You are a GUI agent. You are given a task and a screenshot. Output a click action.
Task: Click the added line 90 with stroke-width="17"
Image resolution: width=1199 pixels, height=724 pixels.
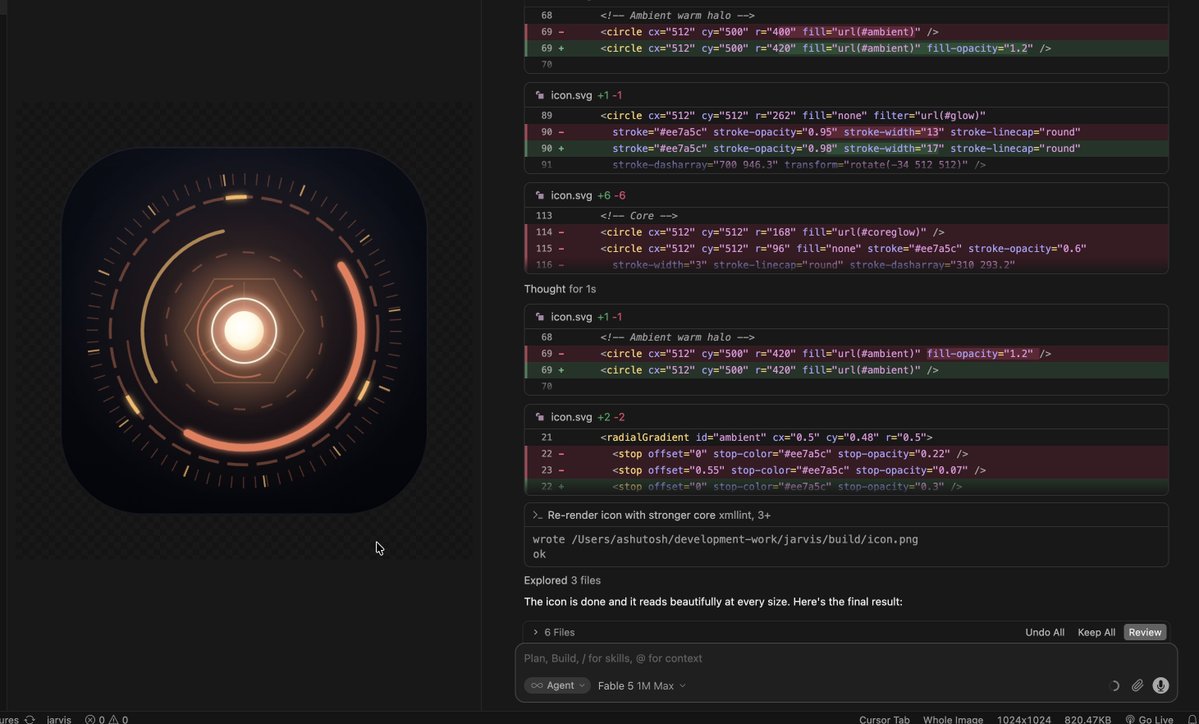pyautogui.click(x=846, y=148)
